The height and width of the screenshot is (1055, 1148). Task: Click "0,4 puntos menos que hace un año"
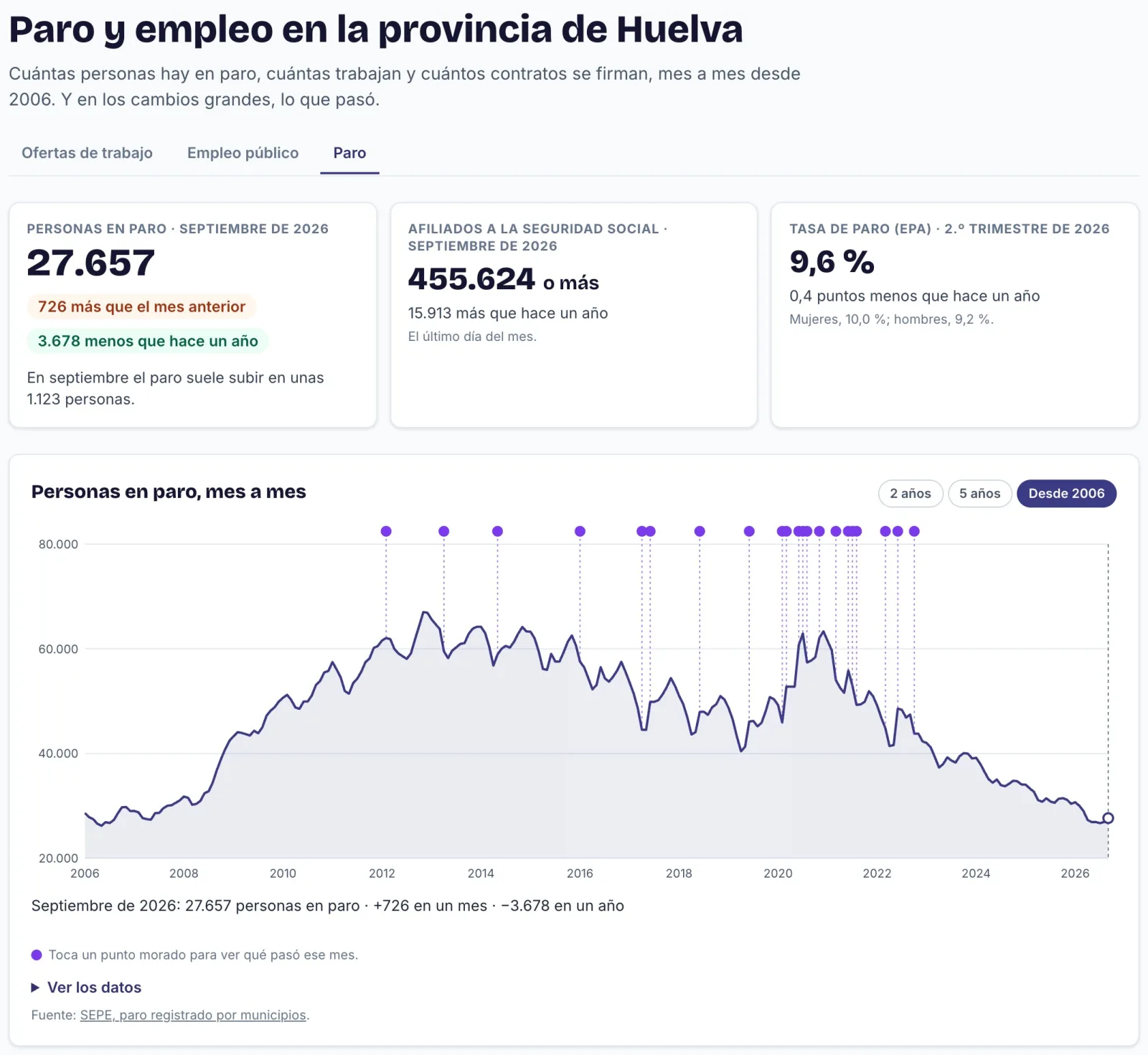click(x=914, y=296)
